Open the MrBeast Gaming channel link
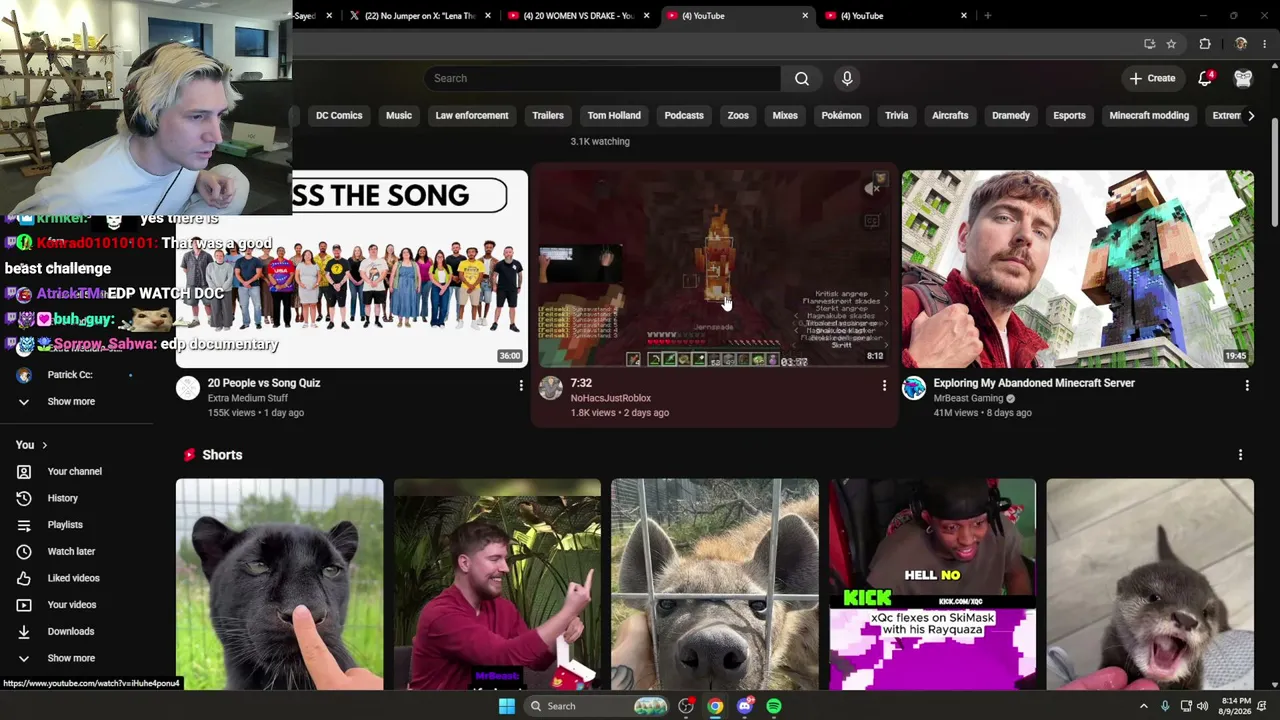Viewport: 1280px width, 720px height. (x=968, y=398)
